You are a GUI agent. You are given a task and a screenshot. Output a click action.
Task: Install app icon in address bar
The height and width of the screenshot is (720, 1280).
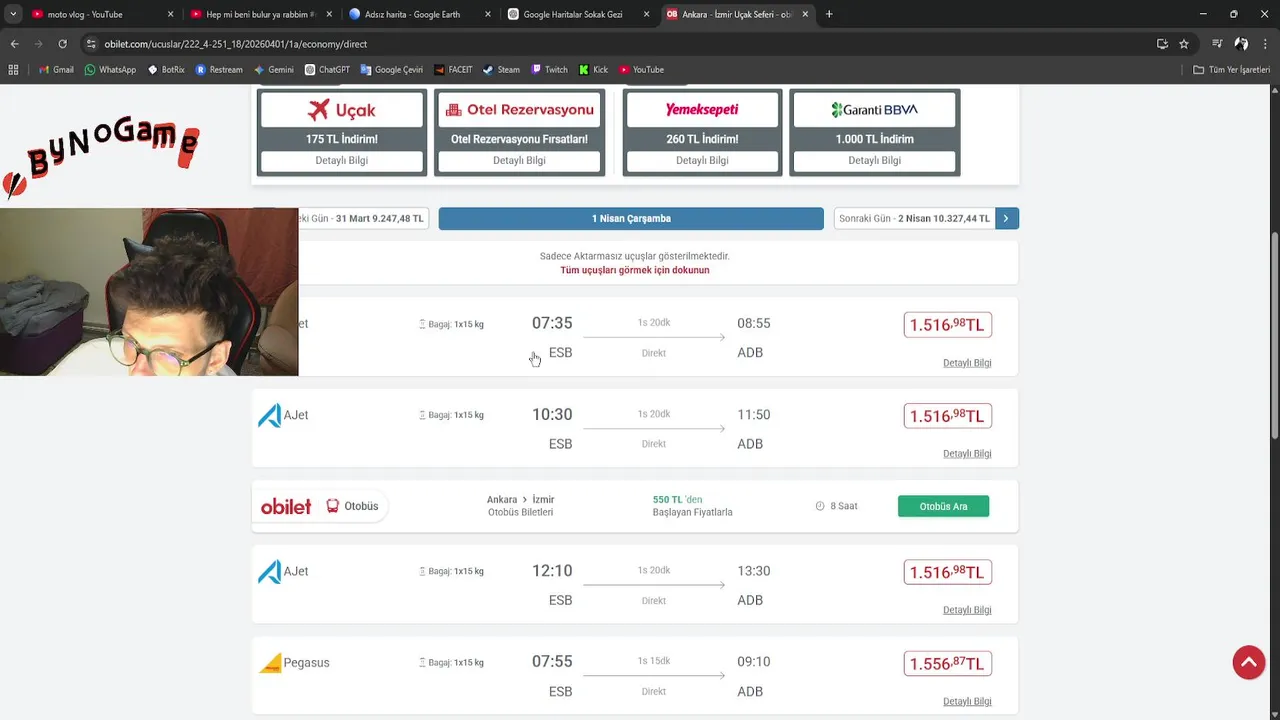click(1162, 44)
